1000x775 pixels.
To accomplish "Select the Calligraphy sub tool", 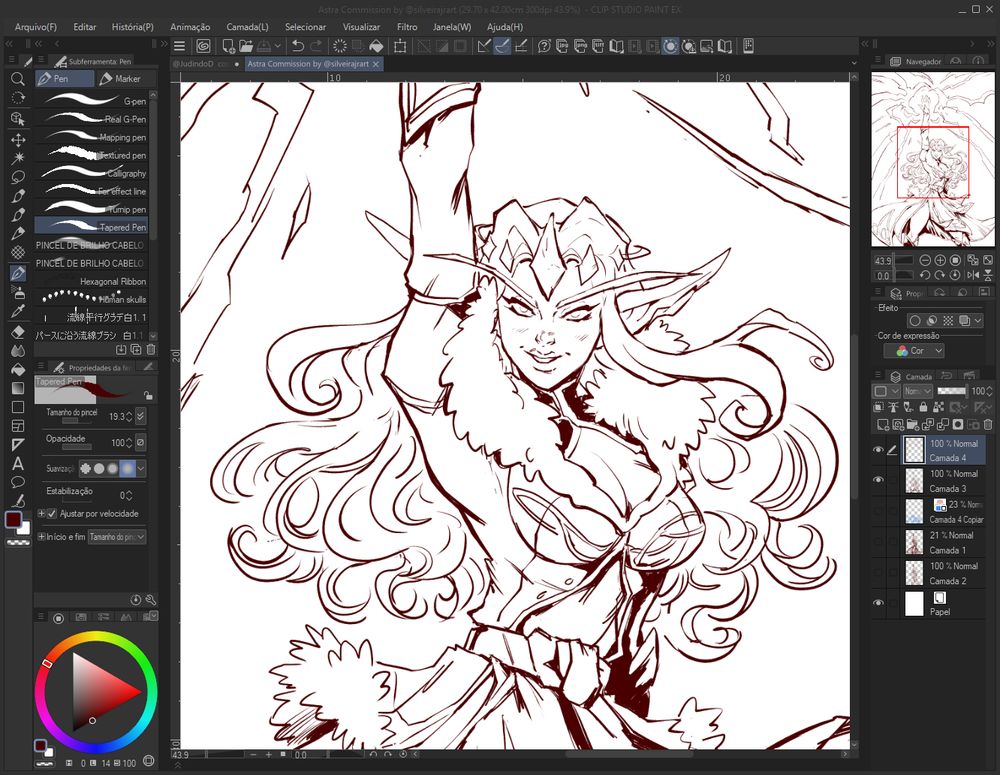I will point(92,173).
